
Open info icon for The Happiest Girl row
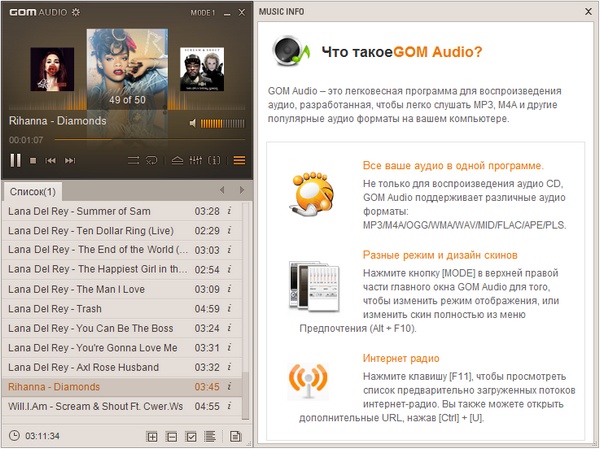tap(230, 269)
